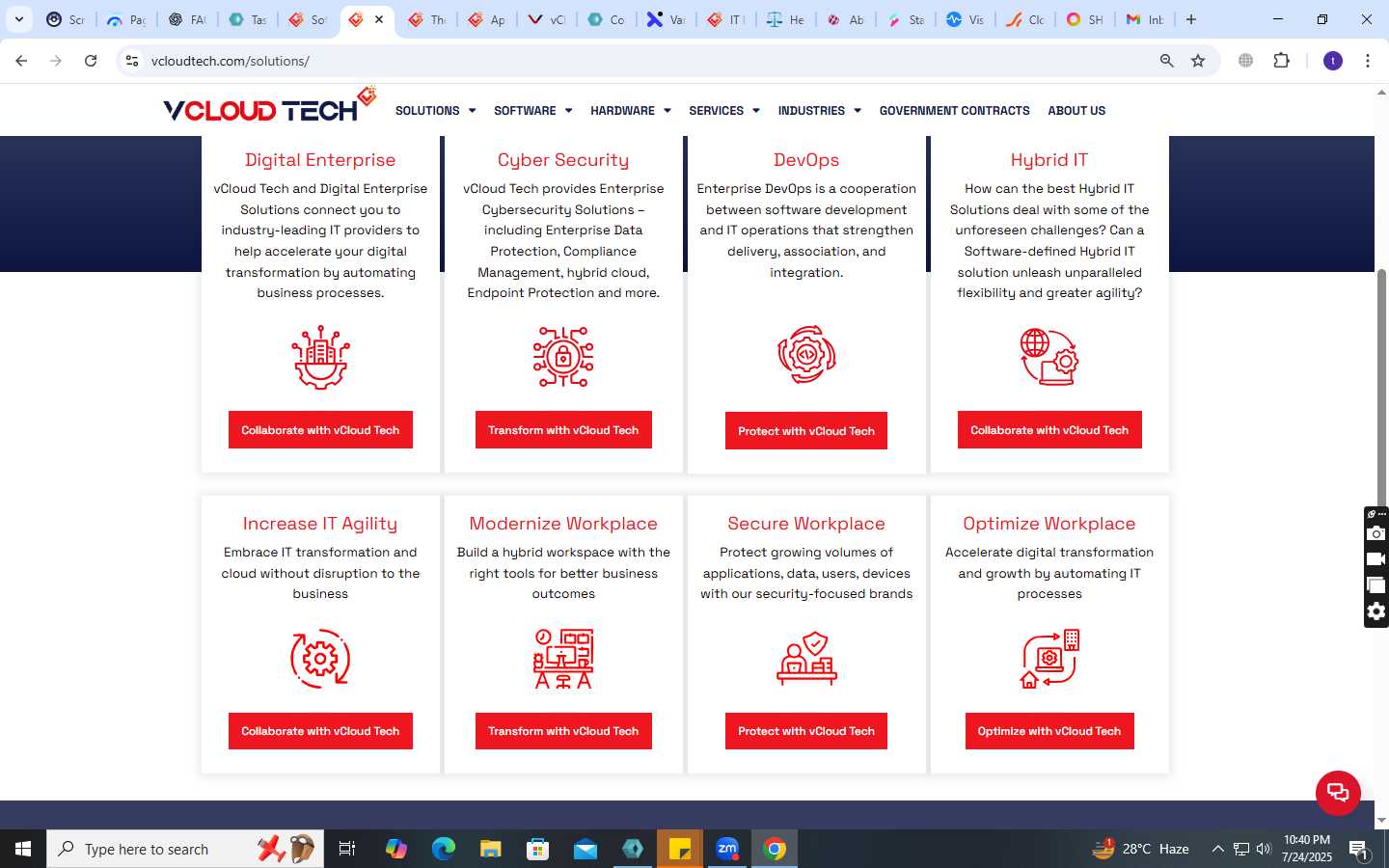This screenshot has width=1389, height=868.
Task: Click the Increase IT Agility gear icon
Action: coord(320,659)
